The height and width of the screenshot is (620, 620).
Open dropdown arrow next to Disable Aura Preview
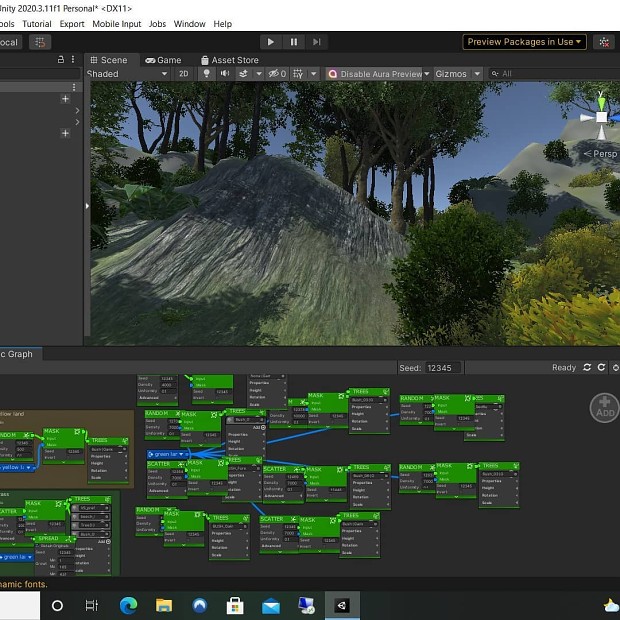427,74
